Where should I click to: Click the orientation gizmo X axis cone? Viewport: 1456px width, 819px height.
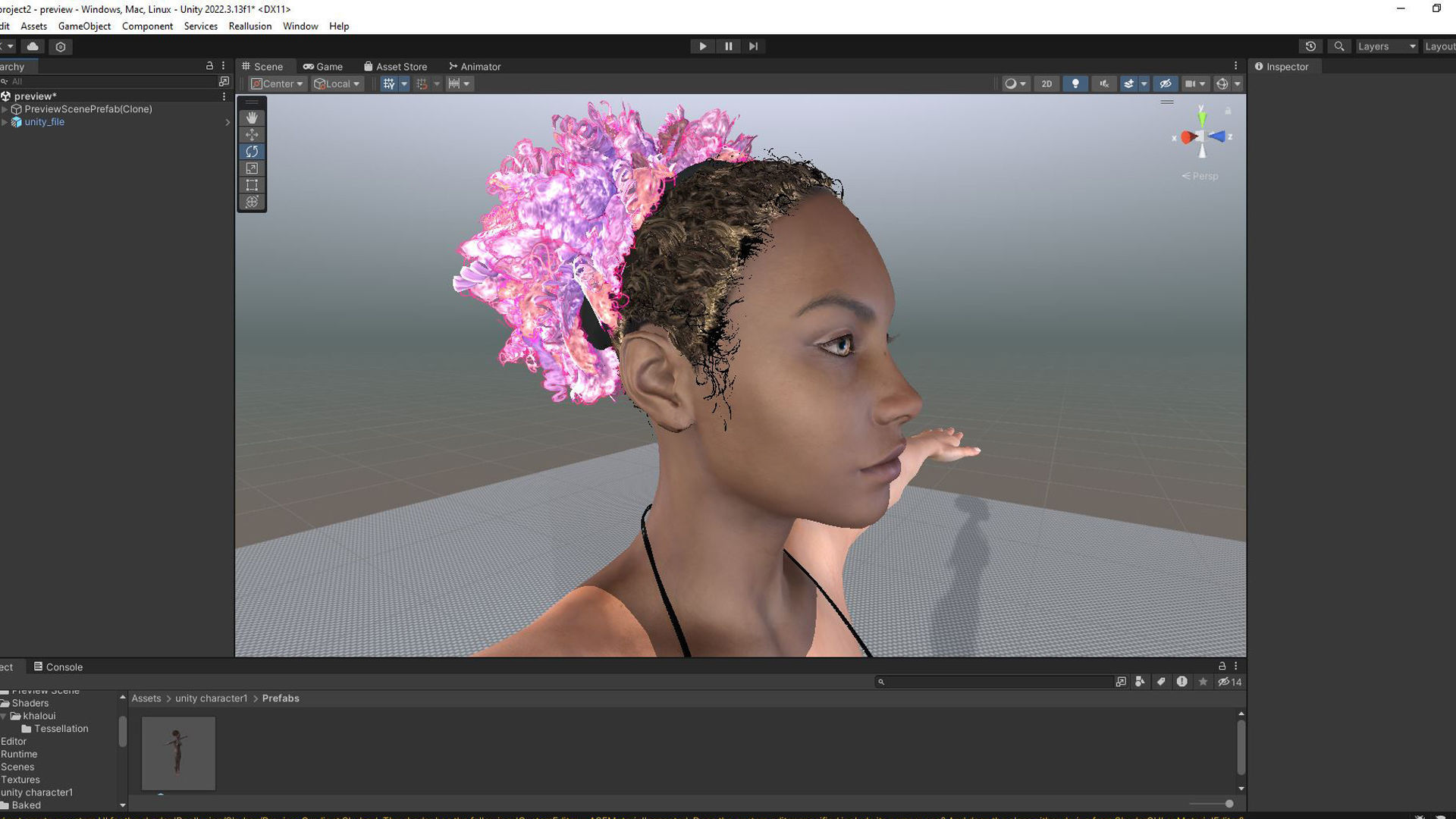tap(1188, 136)
